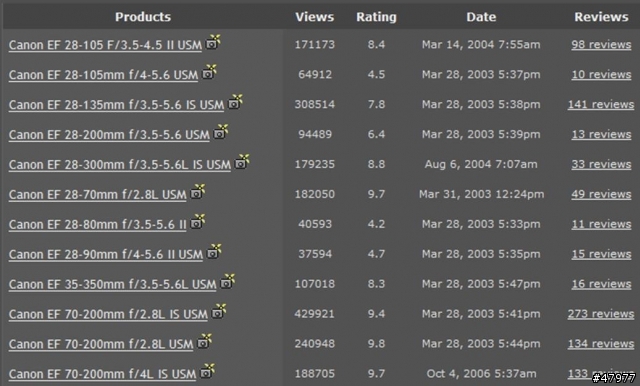Open the 273 reviews link
Viewport: 640px width, 386px height.
pyautogui.click(x=601, y=314)
